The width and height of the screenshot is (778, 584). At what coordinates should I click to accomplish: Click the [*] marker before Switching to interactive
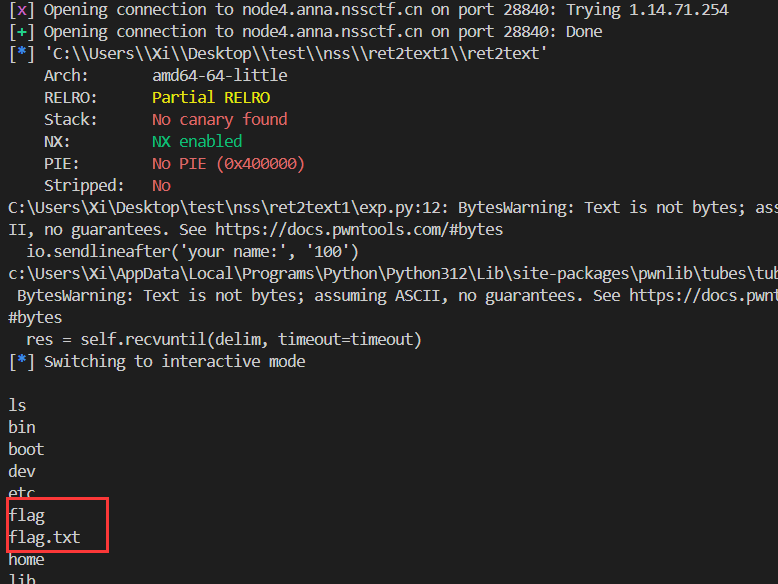pyautogui.click(x=20, y=361)
